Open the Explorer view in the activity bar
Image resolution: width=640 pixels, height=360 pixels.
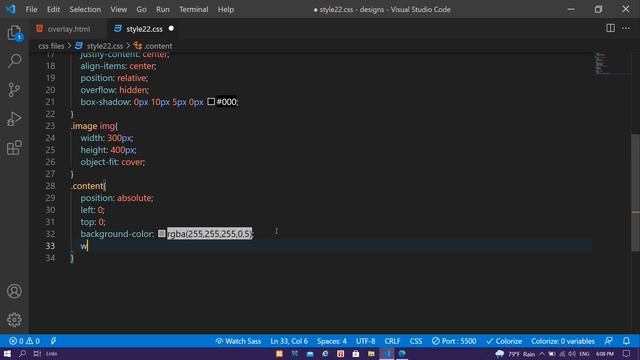[14, 33]
